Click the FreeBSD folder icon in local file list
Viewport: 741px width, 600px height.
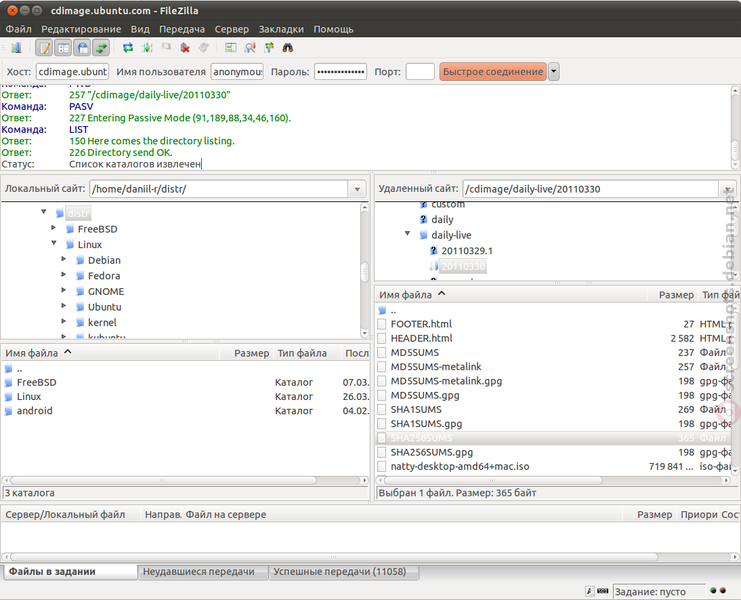(x=9, y=383)
